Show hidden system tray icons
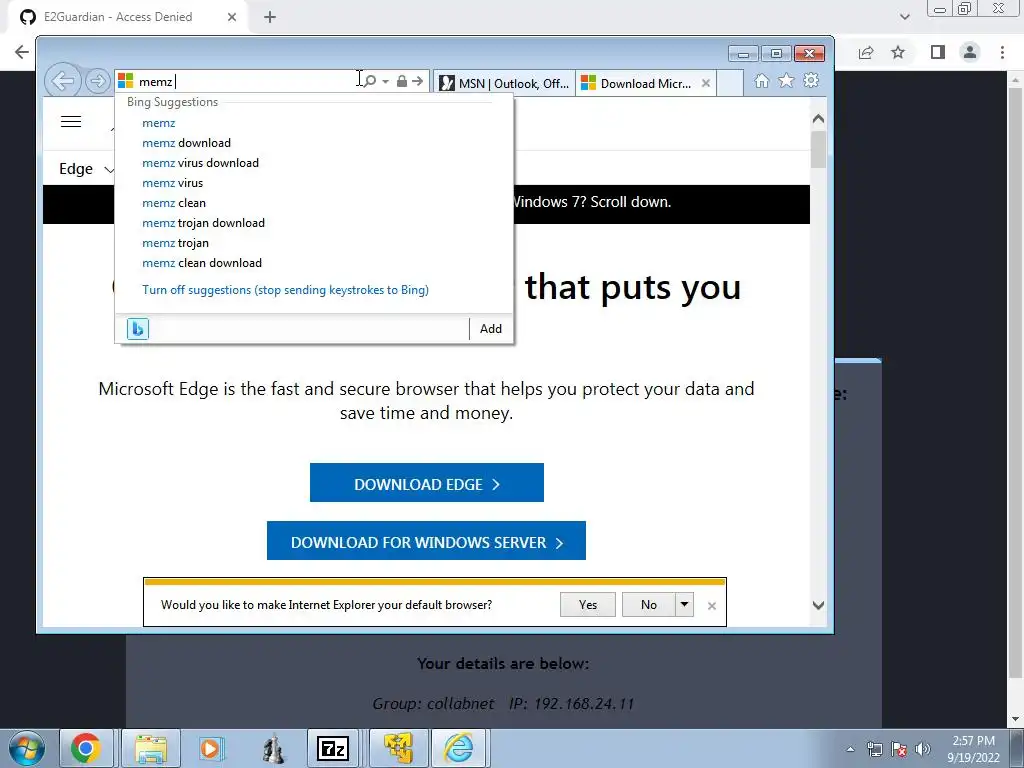 pos(850,750)
